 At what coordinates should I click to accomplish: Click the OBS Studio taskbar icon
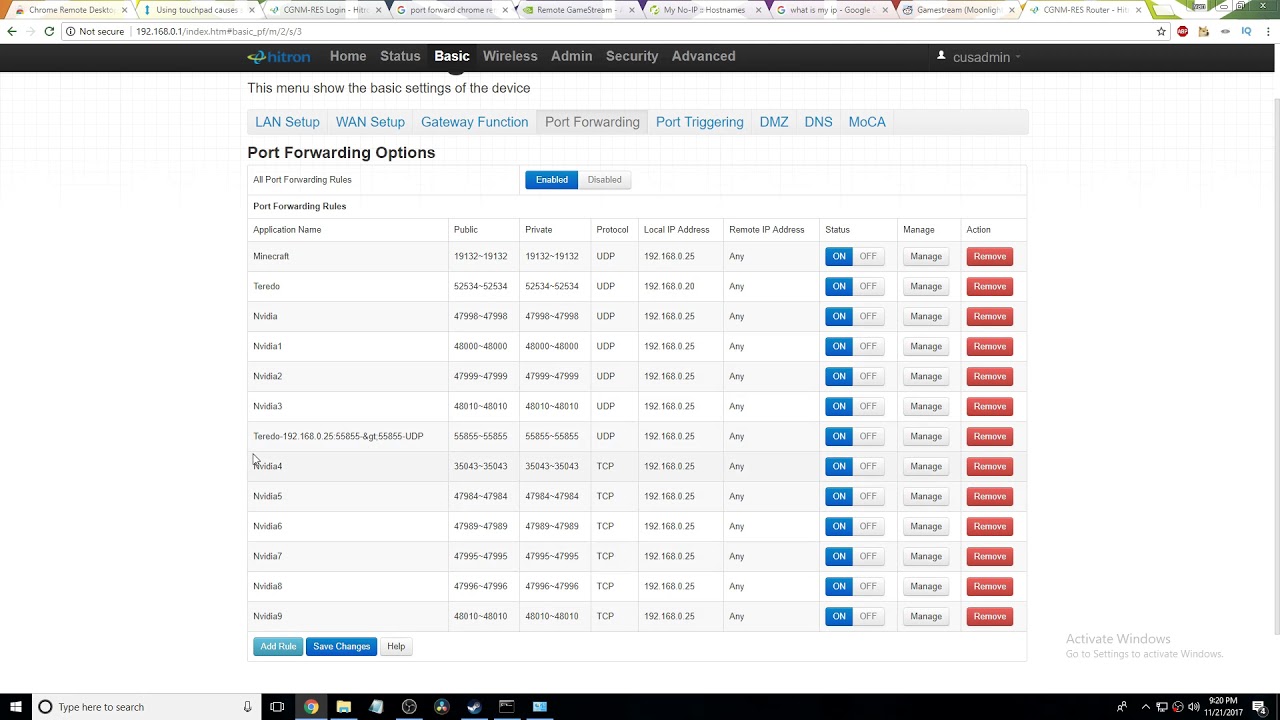[409, 707]
